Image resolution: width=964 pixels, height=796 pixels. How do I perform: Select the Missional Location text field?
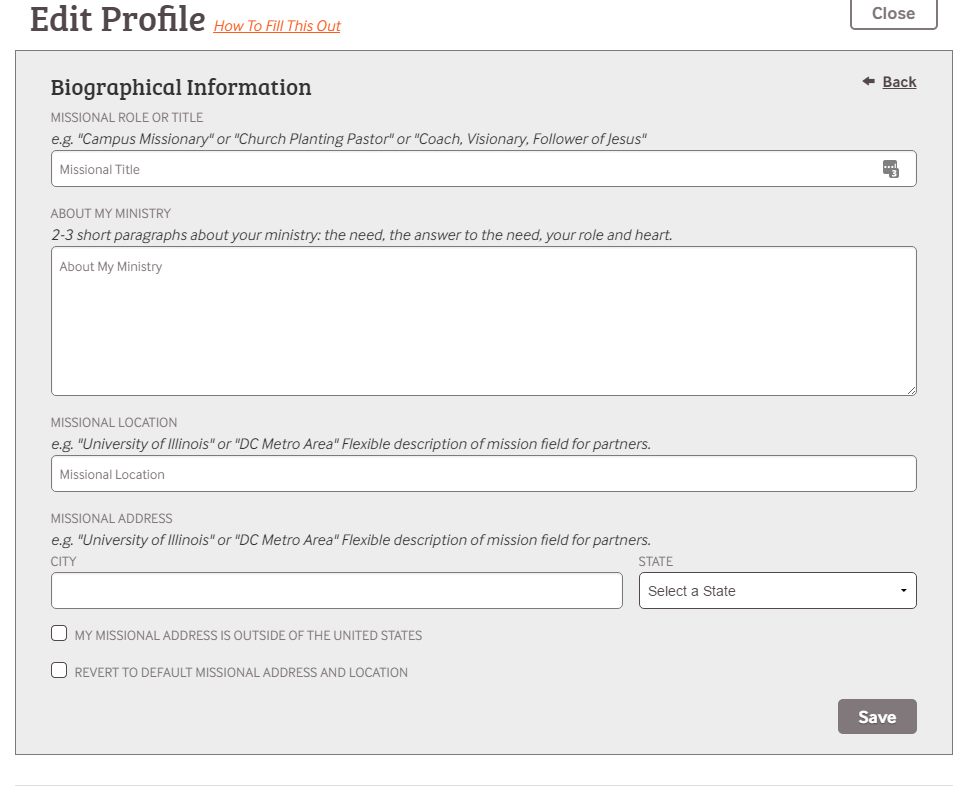pos(483,474)
